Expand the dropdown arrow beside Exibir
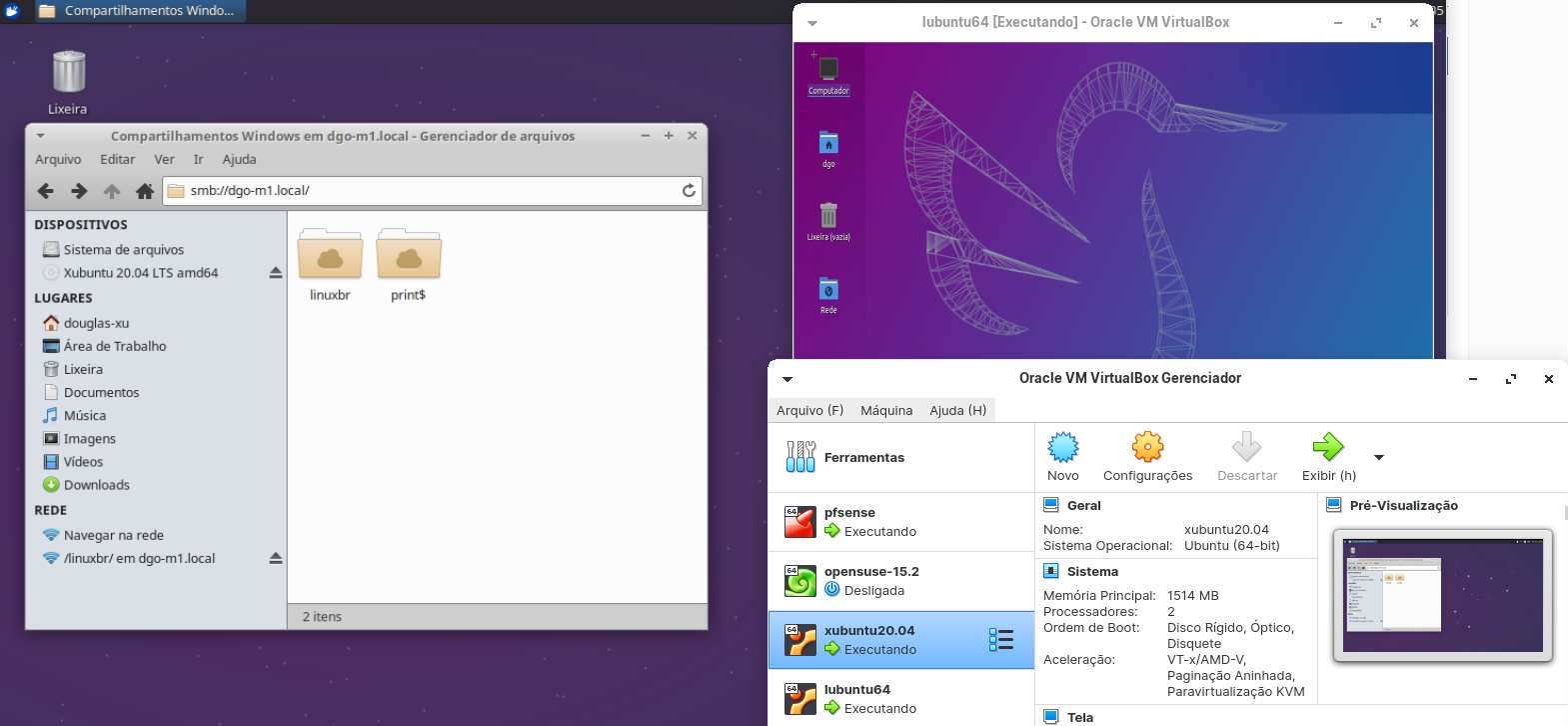1568x726 pixels. click(1379, 458)
